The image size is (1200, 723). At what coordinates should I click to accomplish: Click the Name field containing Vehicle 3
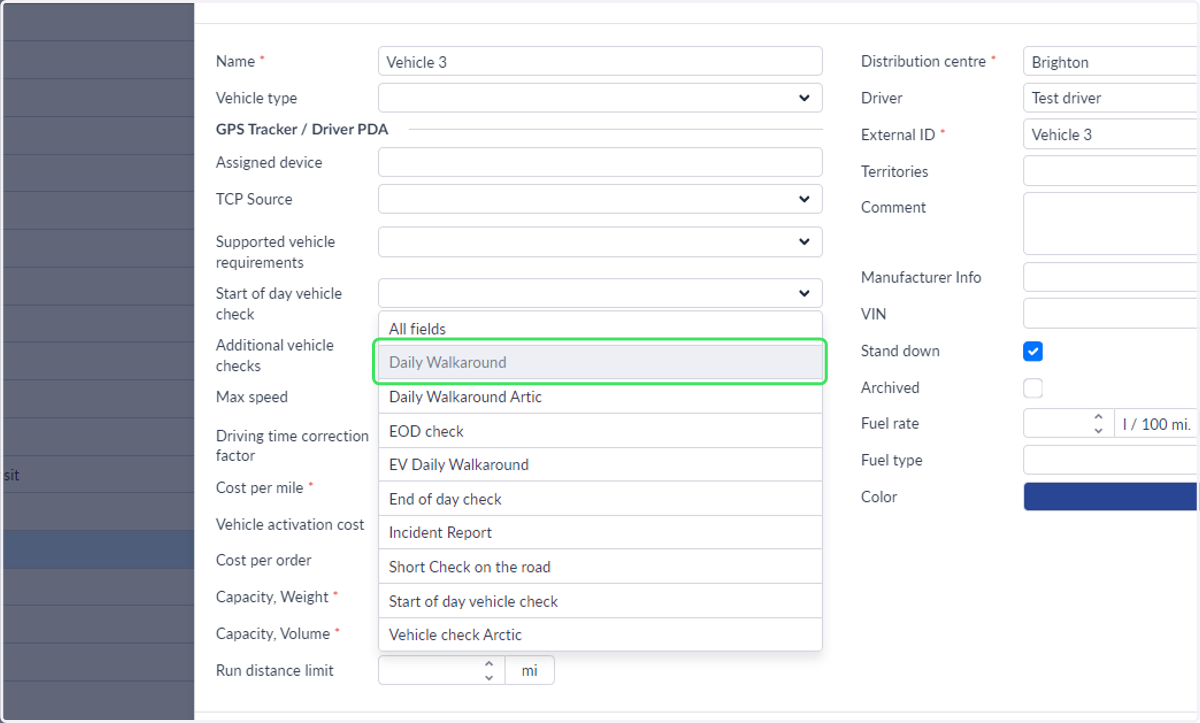click(600, 61)
